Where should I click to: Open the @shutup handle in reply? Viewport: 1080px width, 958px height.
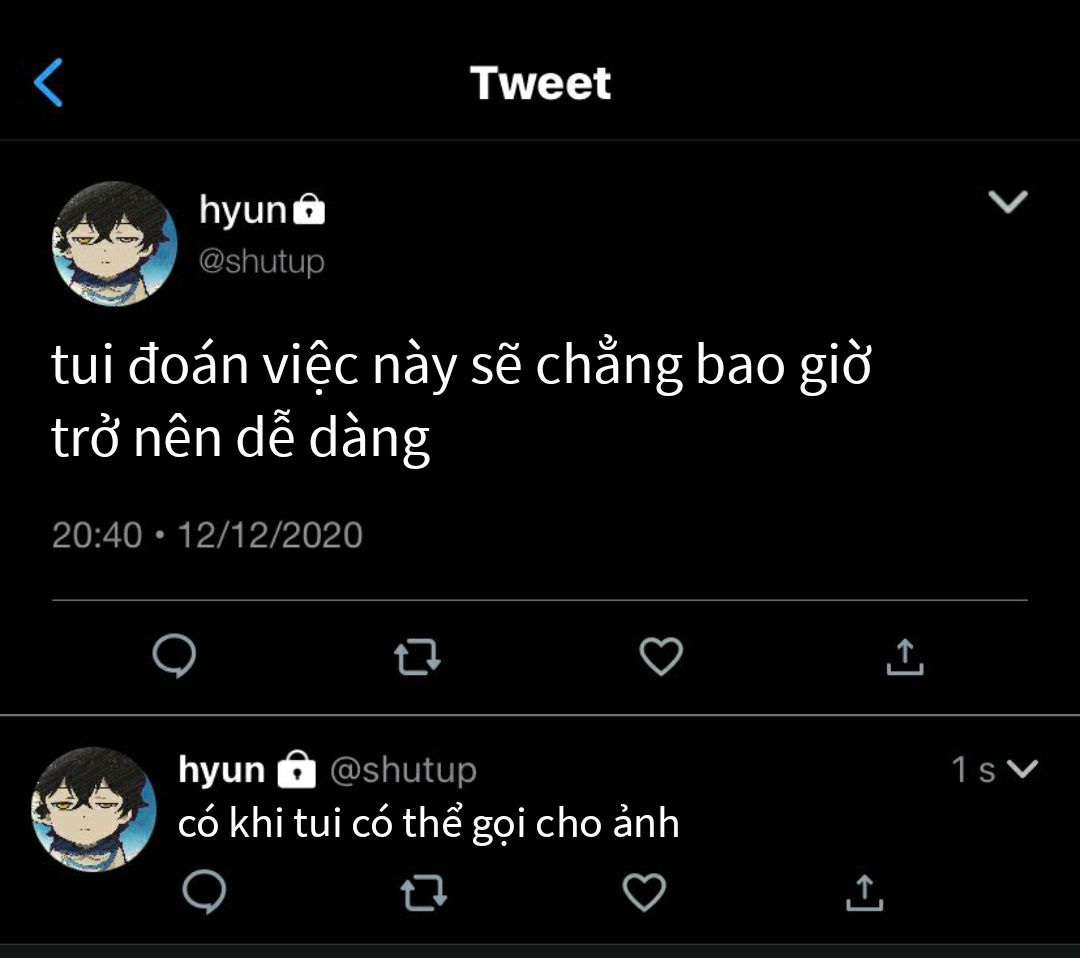click(403, 770)
